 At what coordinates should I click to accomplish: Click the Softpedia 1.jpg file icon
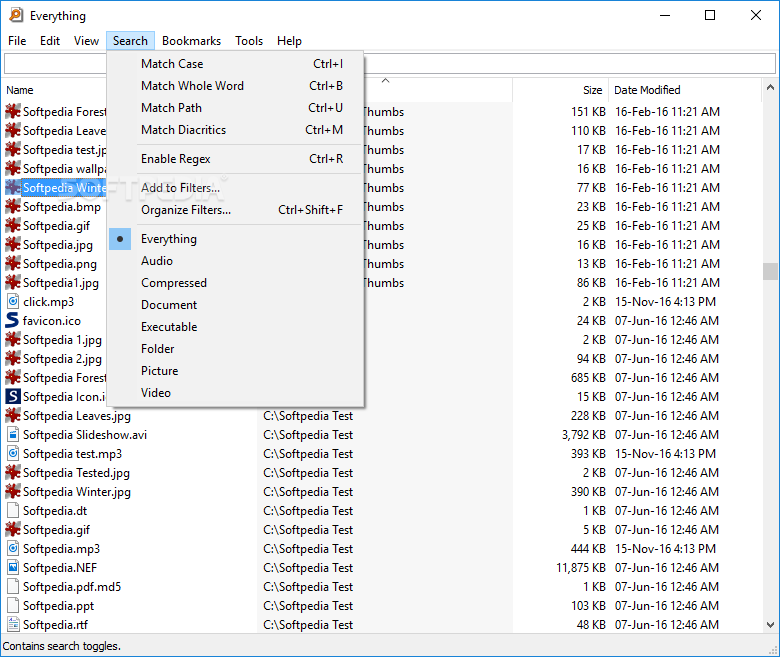[x=13, y=340]
